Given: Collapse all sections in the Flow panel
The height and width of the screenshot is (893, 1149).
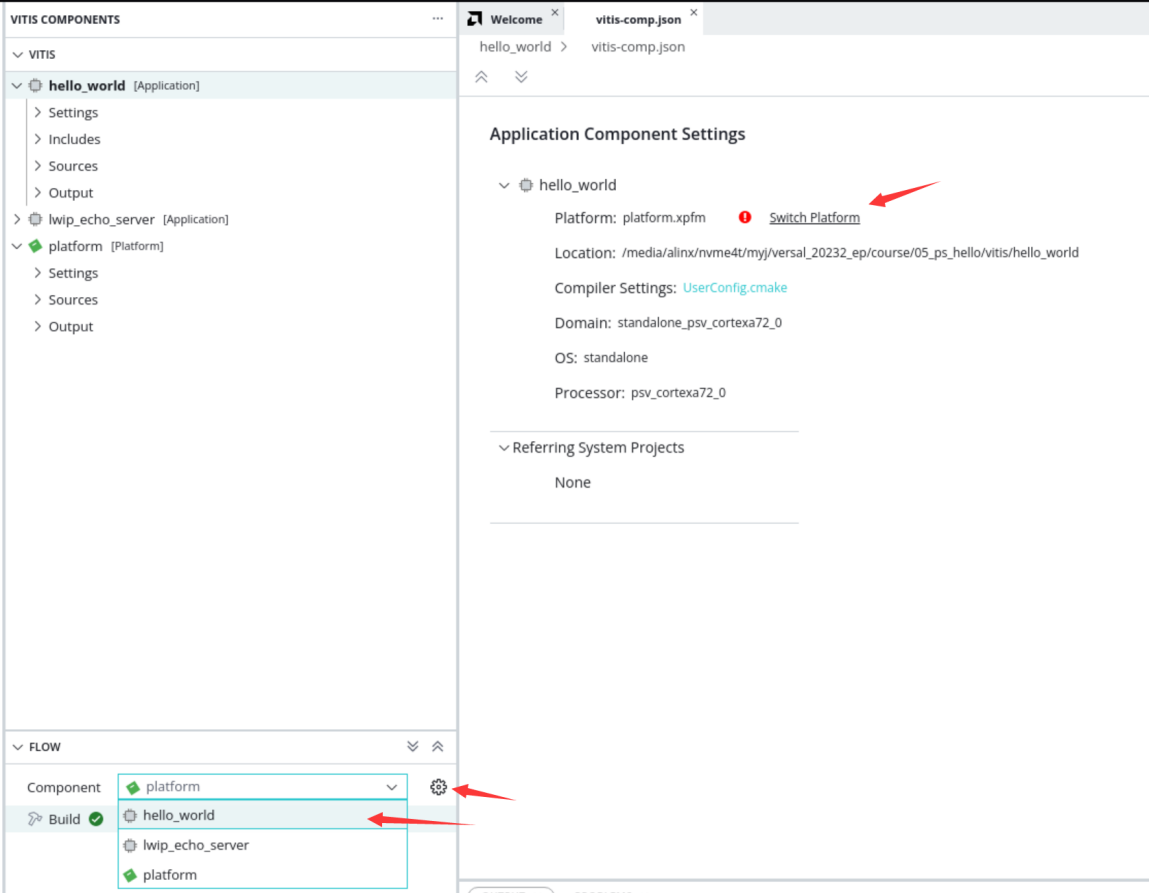Looking at the screenshot, I should click(437, 746).
